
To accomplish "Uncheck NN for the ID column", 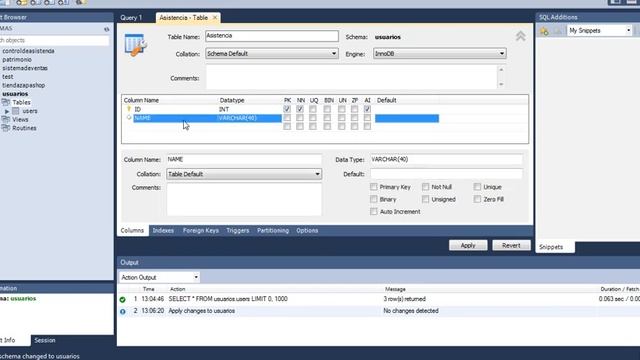I will (300, 109).
